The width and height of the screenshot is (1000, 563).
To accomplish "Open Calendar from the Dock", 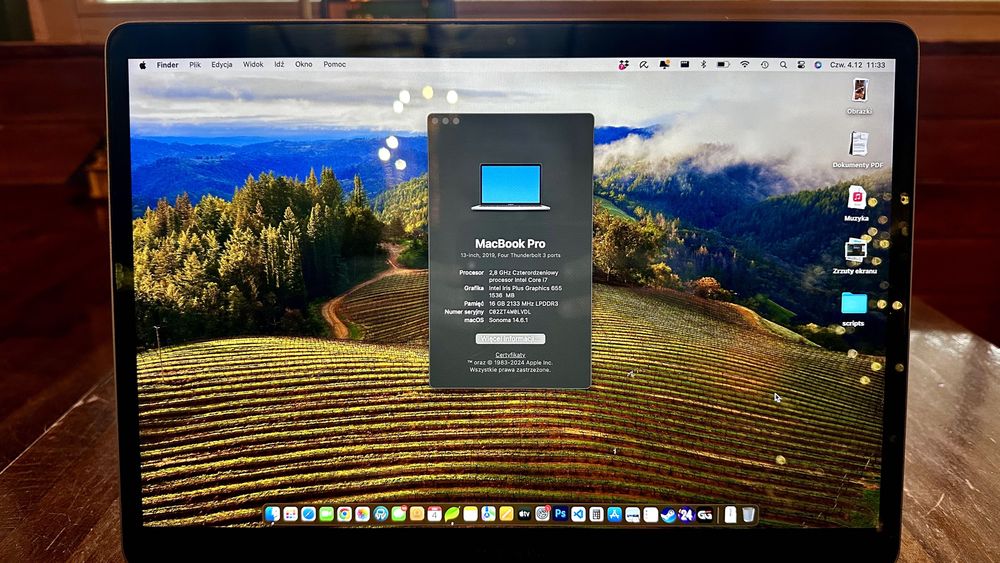I will [434, 513].
